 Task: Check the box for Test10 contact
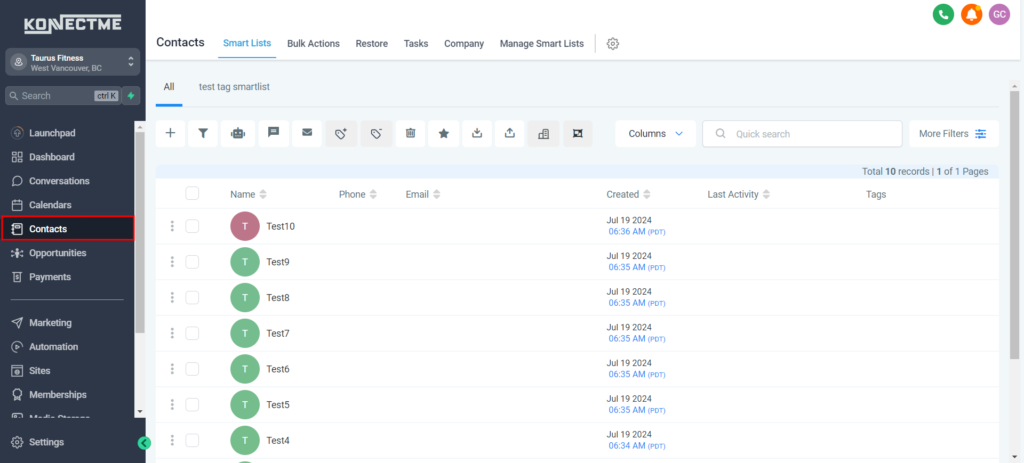click(192, 226)
